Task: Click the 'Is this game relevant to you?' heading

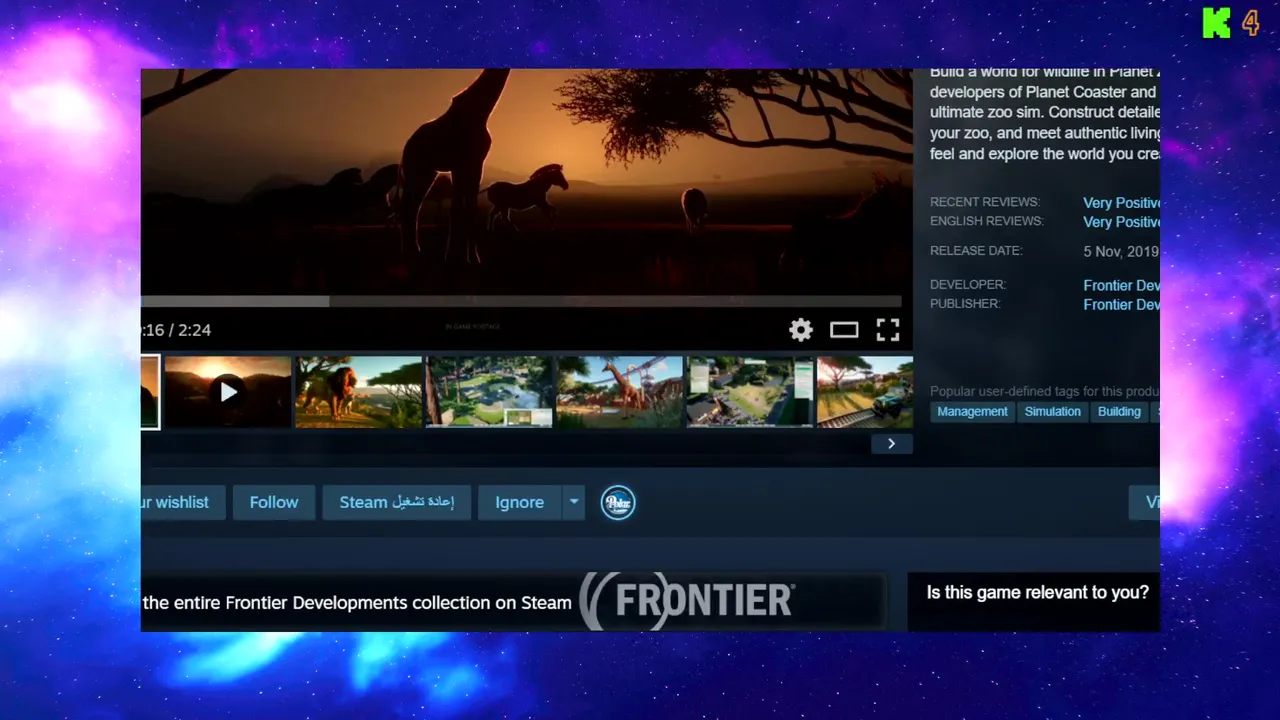Action: tap(1037, 592)
